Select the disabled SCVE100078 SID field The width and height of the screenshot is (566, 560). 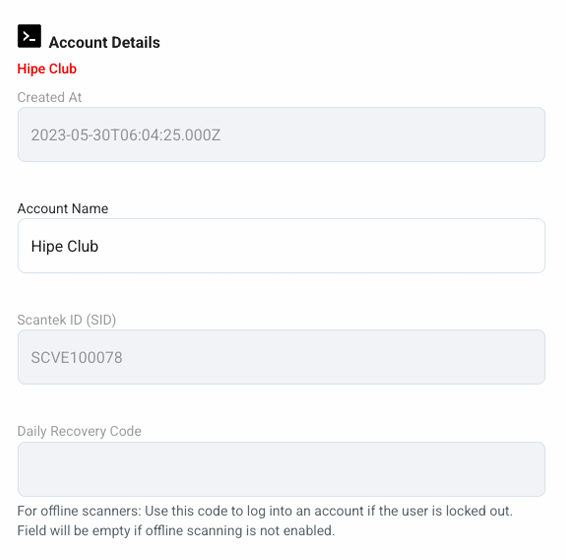281,357
